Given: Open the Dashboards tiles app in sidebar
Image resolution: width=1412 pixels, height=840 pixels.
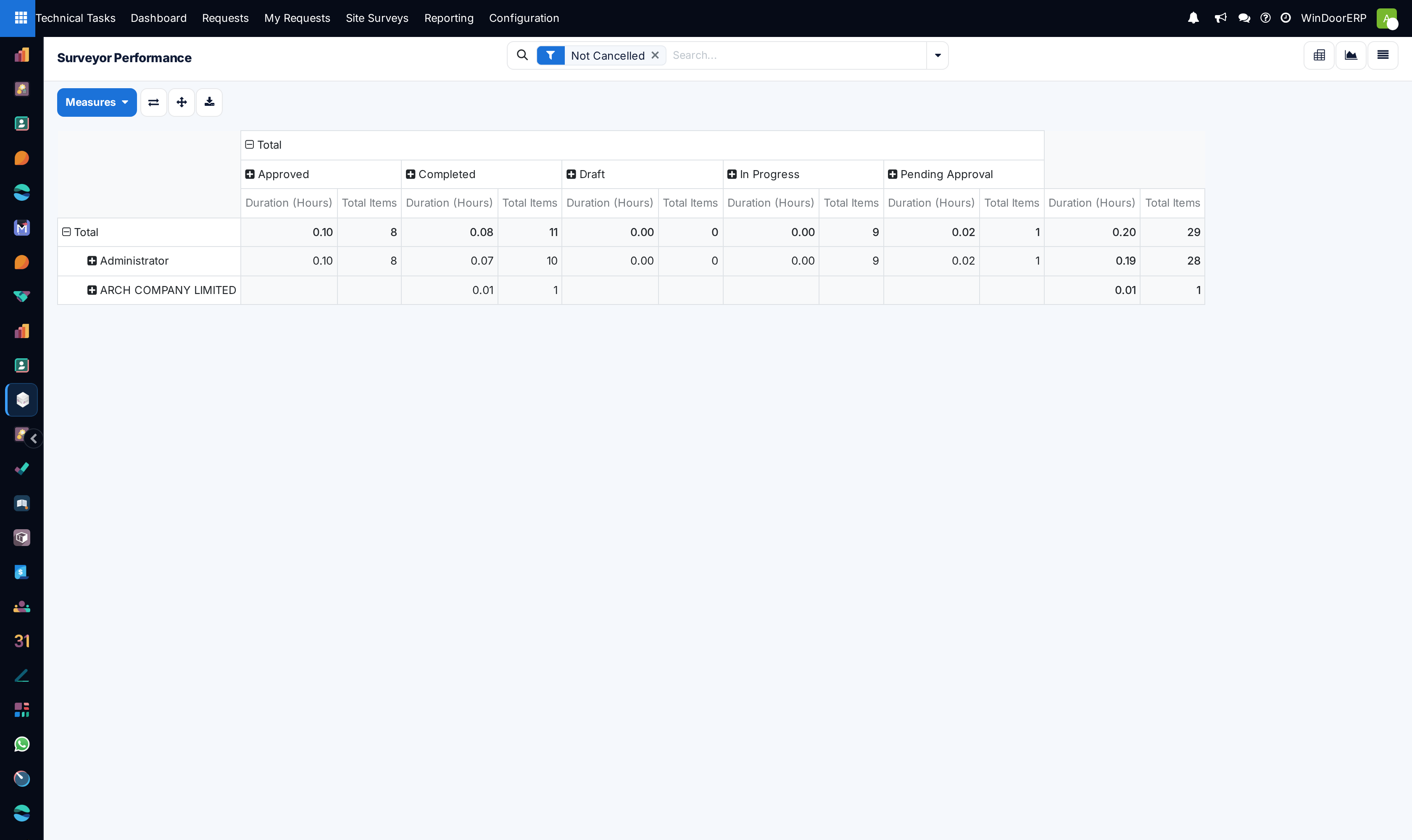Looking at the screenshot, I should (21, 710).
